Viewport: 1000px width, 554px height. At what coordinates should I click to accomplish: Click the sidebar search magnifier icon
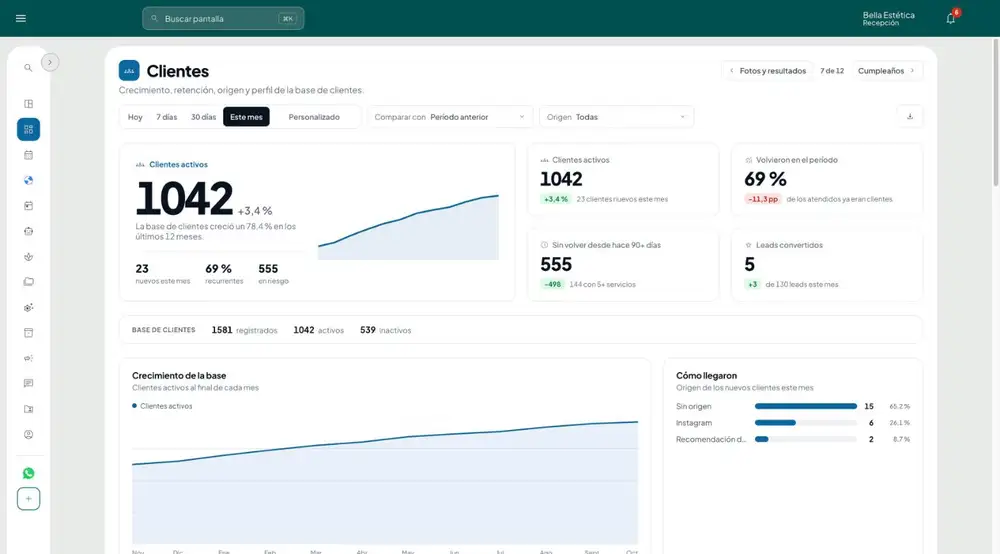point(28,68)
